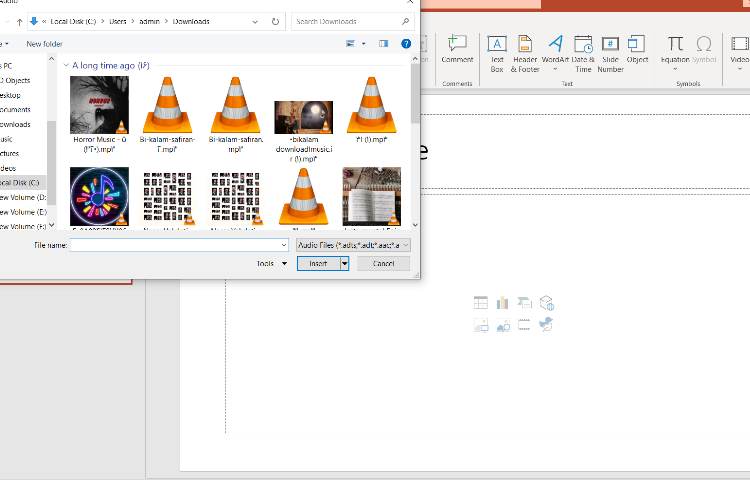Open the Tools dropdown menu

click(272, 263)
